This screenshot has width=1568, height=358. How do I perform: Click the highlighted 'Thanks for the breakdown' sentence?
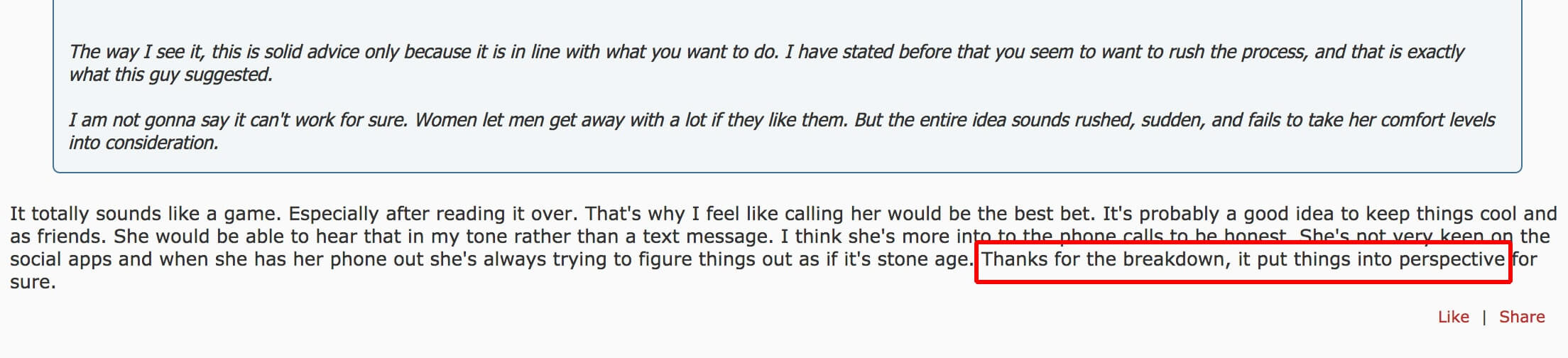coord(1243,259)
